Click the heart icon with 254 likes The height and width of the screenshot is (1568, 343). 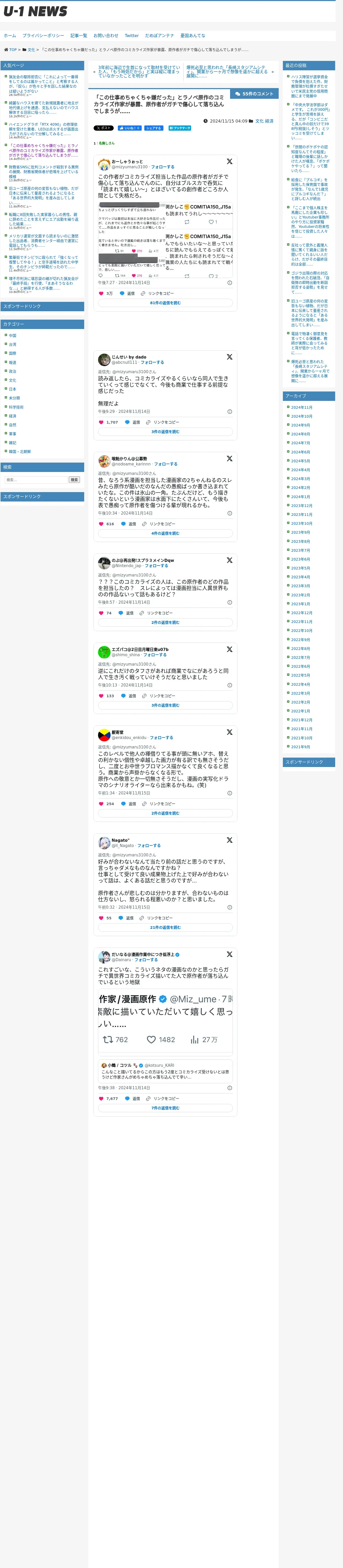pyautogui.click(x=101, y=804)
